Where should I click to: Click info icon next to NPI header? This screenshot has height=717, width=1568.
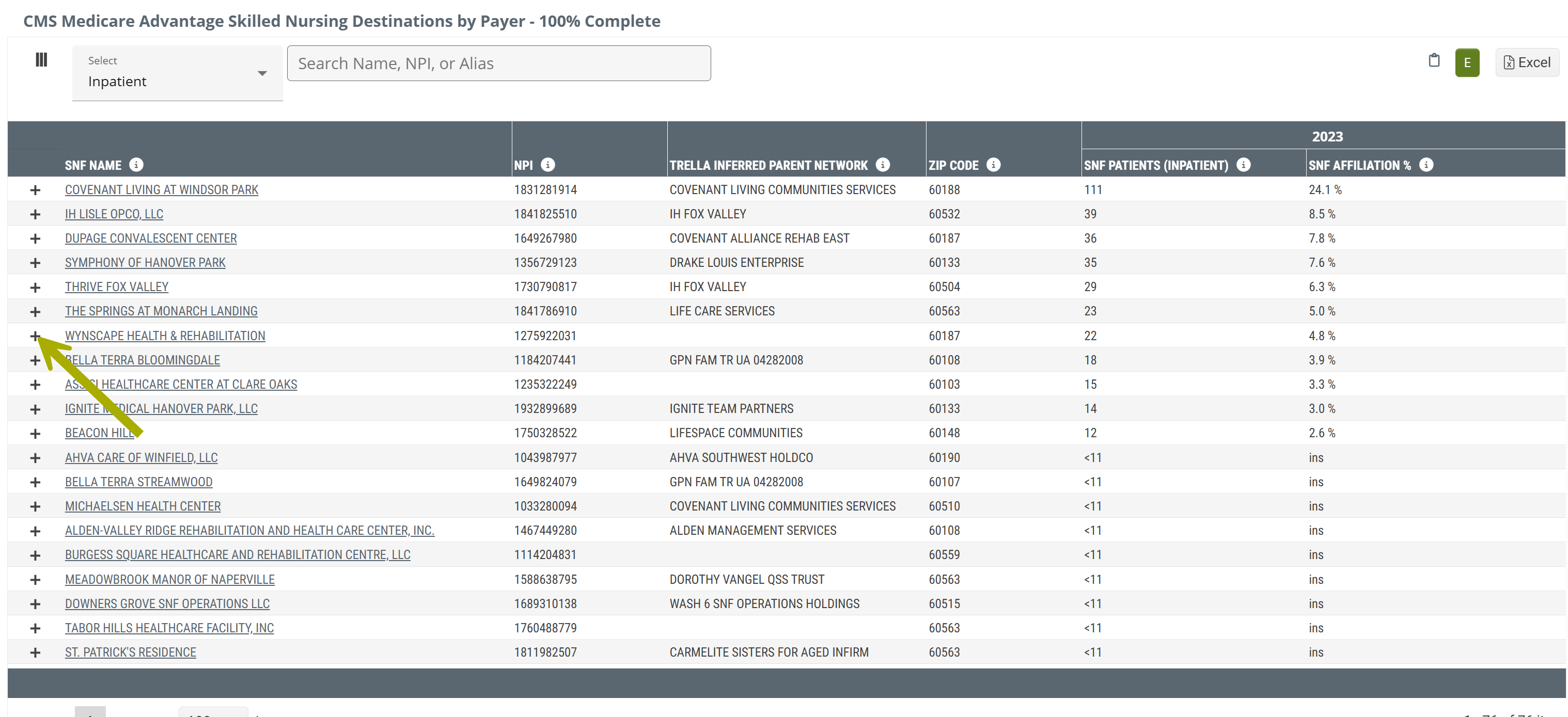click(x=547, y=165)
